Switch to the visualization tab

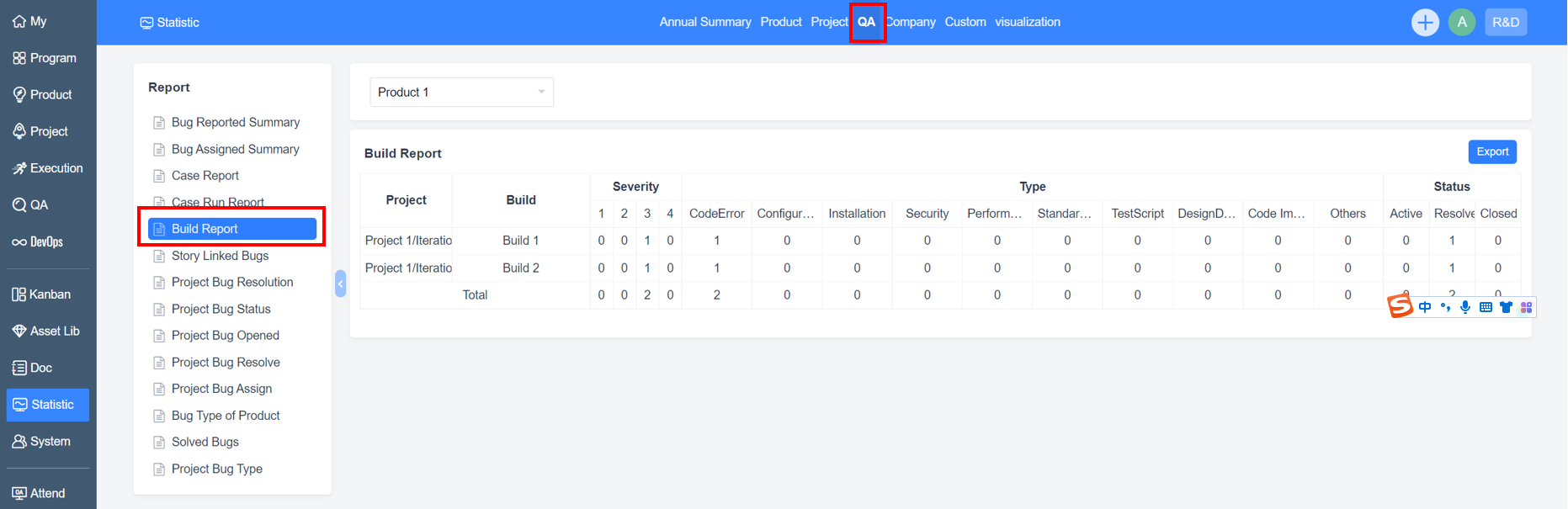tap(1027, 22)
